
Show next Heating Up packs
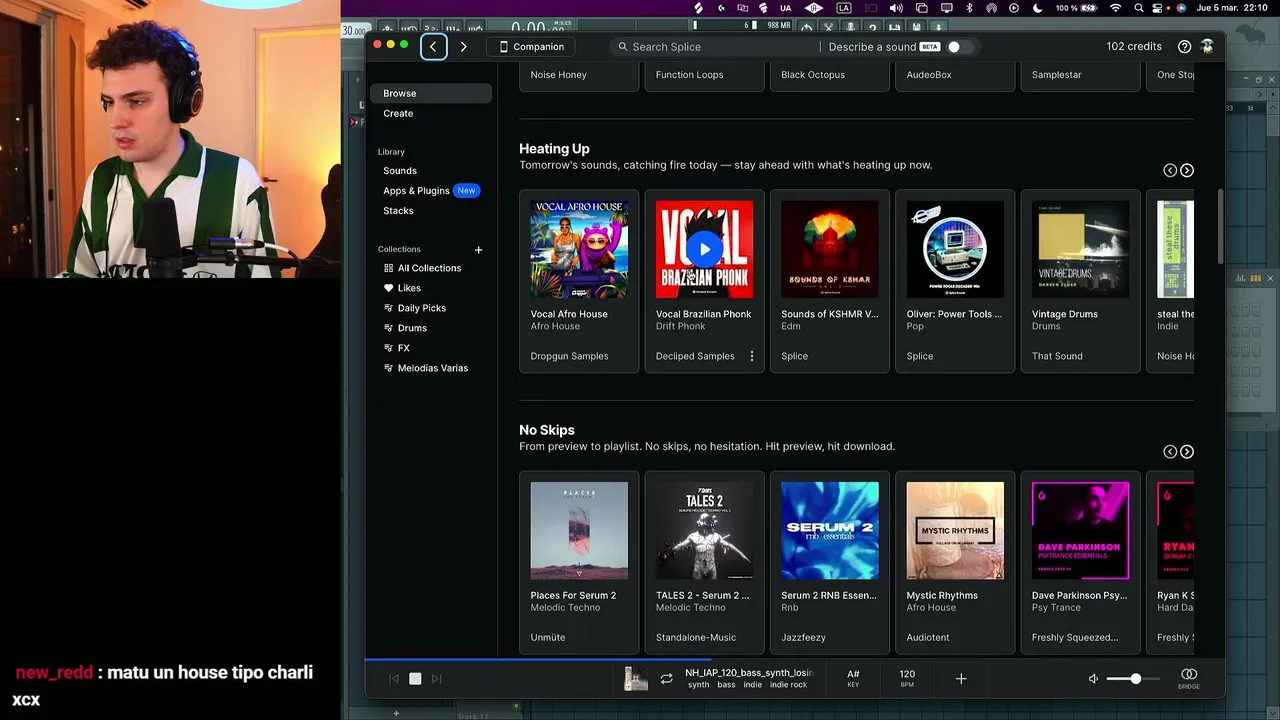[1187, 171]
